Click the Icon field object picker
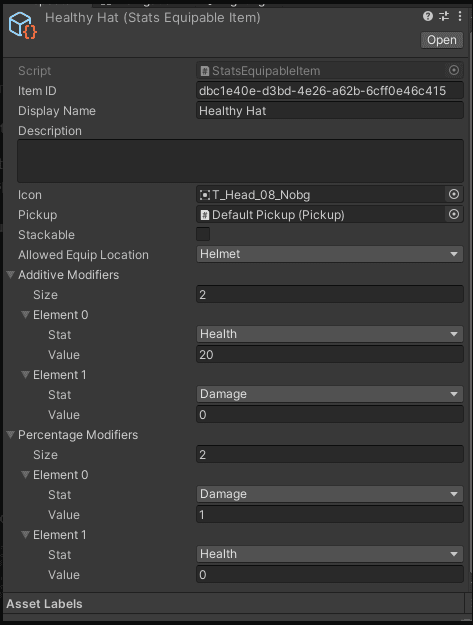This screenshot has width=473, height=625. tap(453, 195)
